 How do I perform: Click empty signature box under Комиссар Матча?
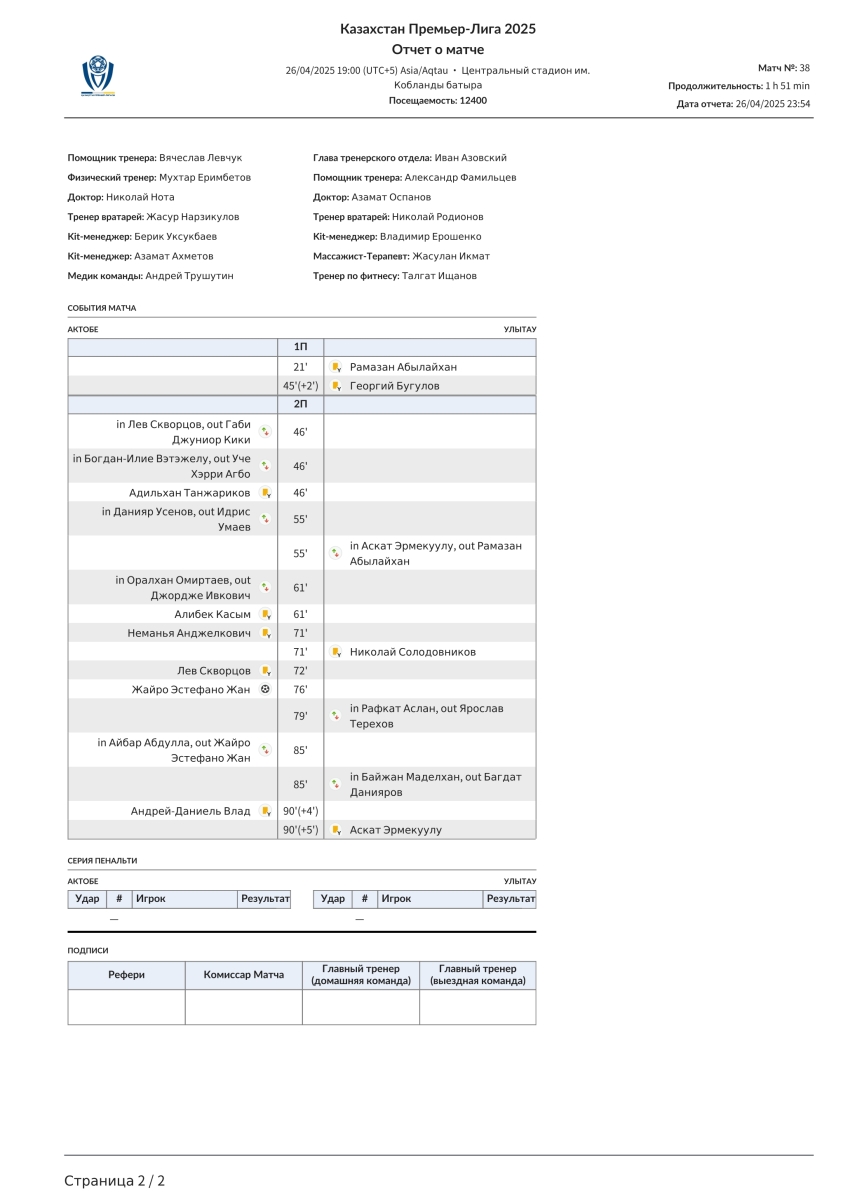click(x=243, y=1007)
